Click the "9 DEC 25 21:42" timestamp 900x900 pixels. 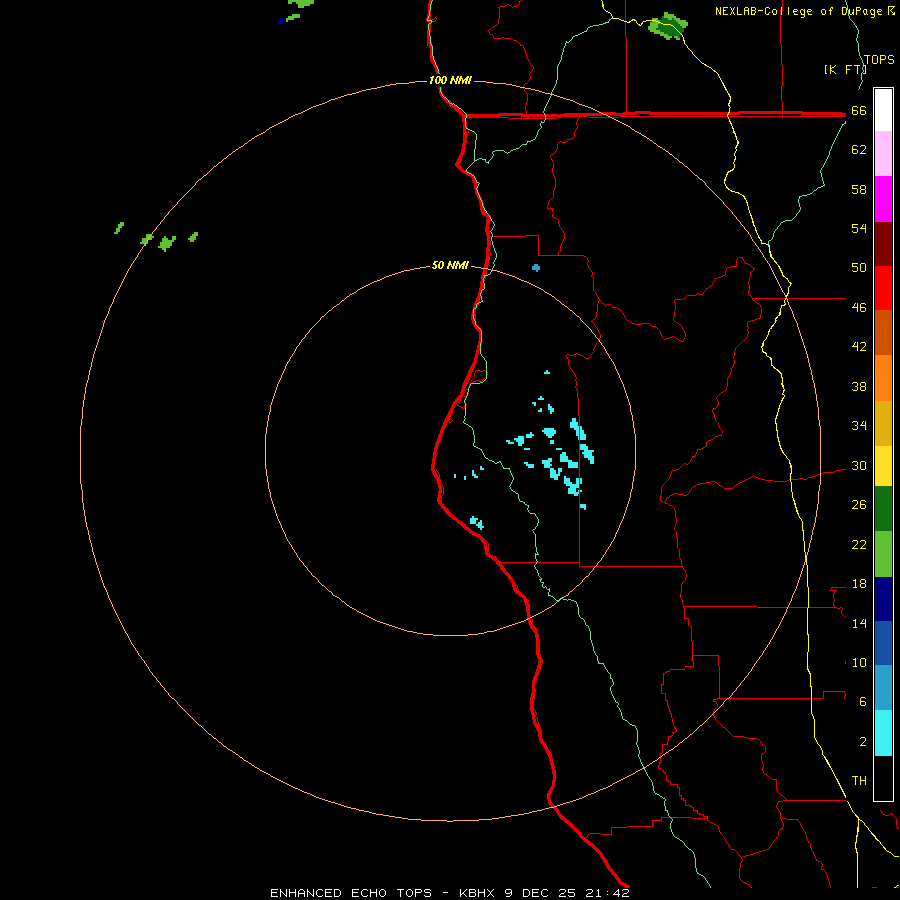point(567,893)
